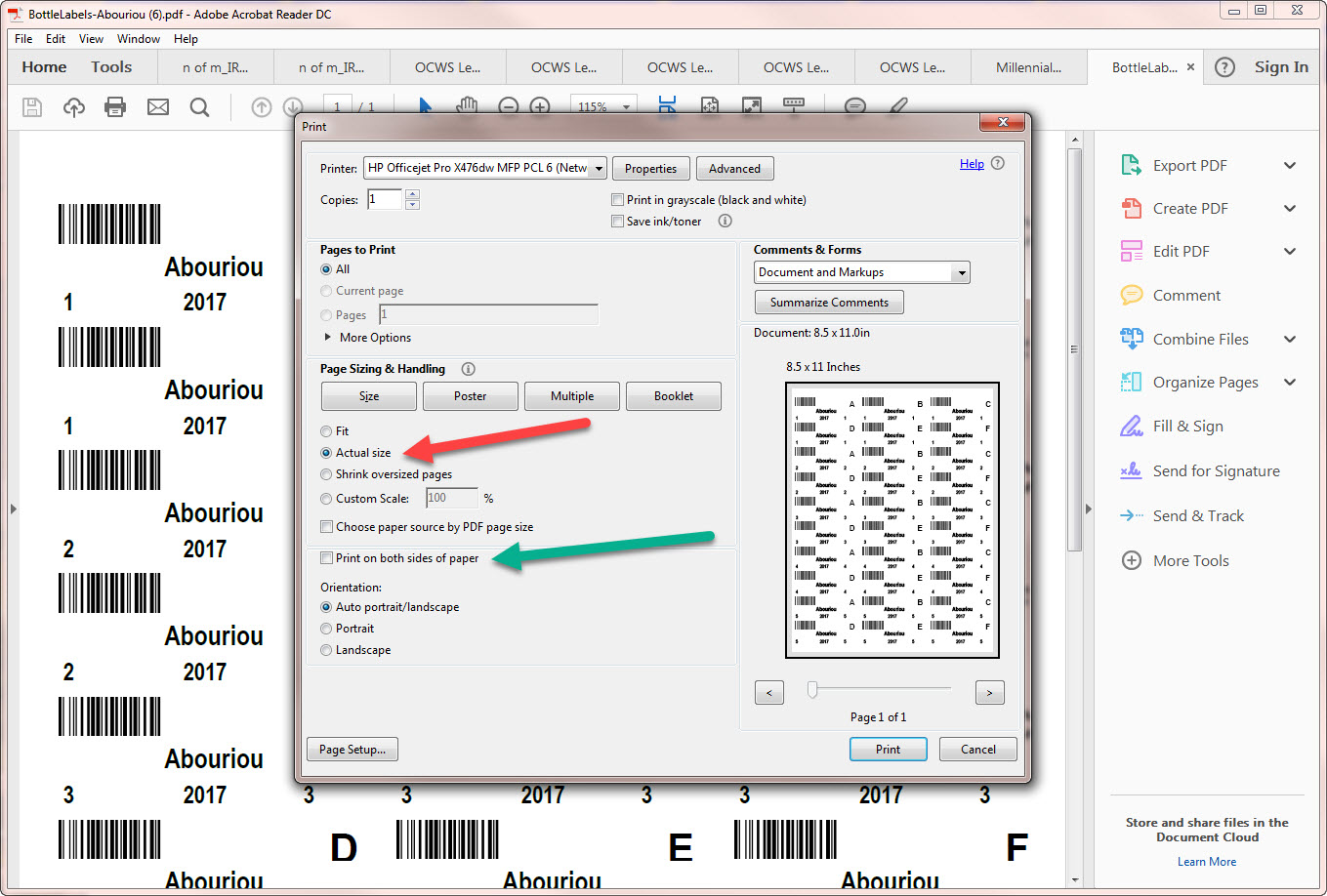Select the Custom Scale radio button
The height and width of the screenshot is (896, 1327).
click(326, 499)
